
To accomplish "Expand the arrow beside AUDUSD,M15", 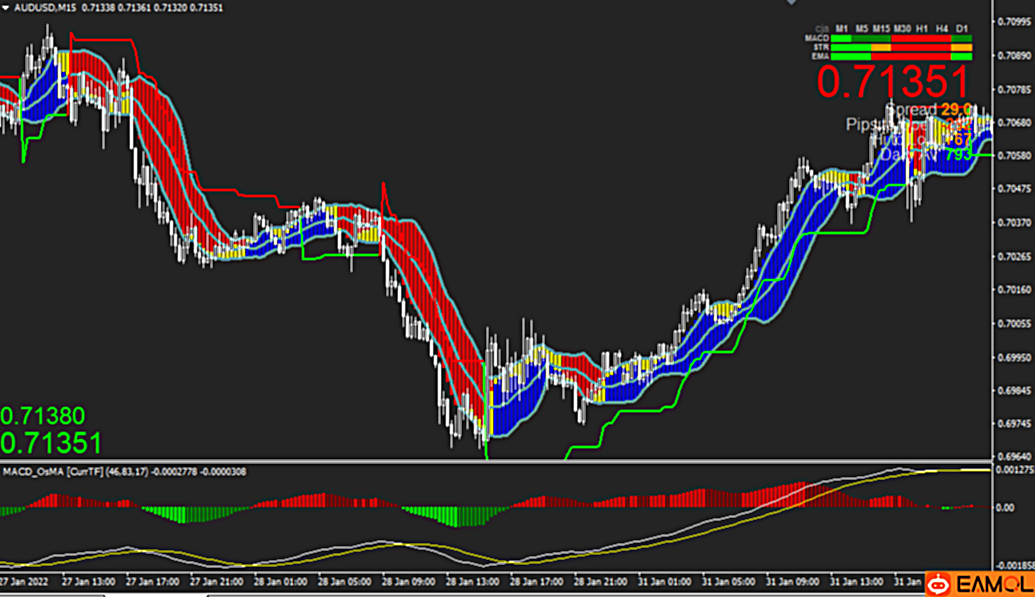I will point(7,7).
